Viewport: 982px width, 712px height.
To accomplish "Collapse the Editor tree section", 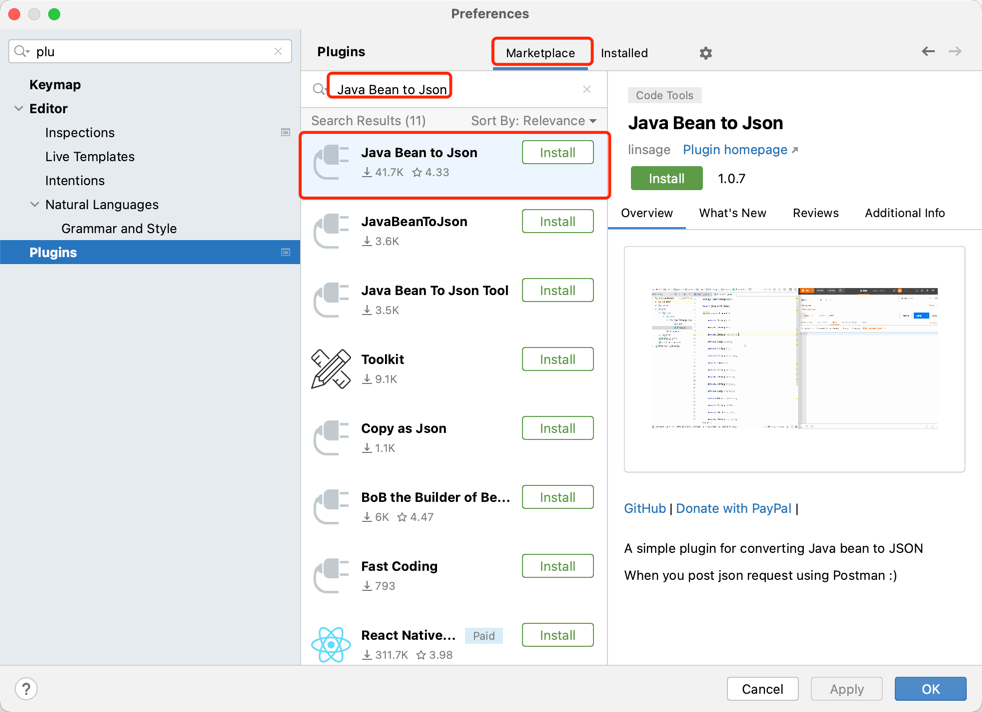I will coord(19,109).
